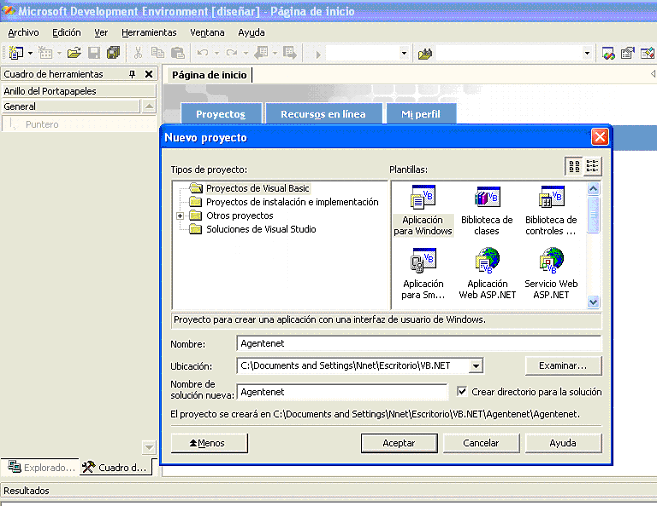Select Proyectos de Visual Basic folder

pos(258,189)
